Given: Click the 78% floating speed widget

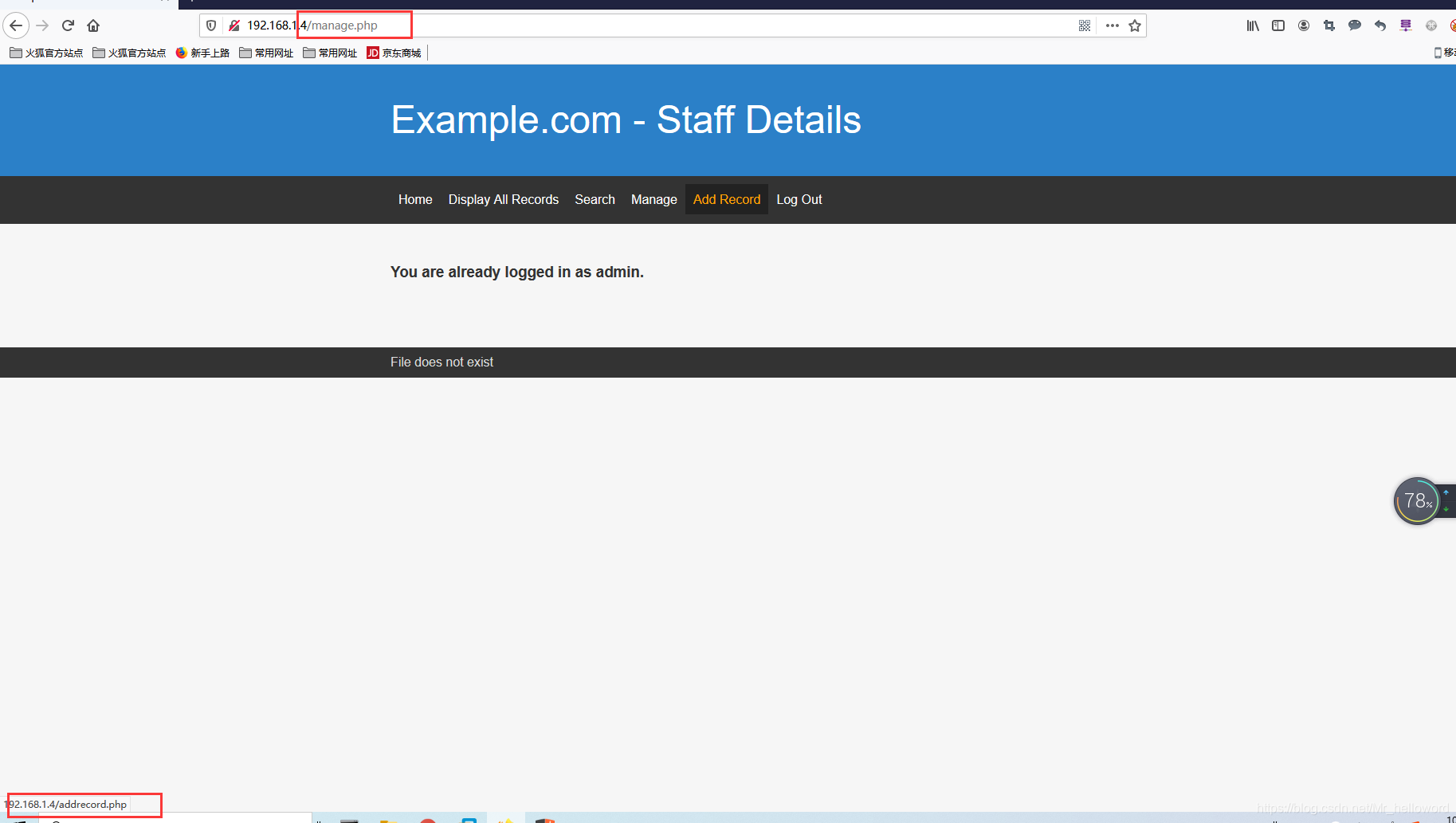Looking at the screenshot, I should (1417, 501).
